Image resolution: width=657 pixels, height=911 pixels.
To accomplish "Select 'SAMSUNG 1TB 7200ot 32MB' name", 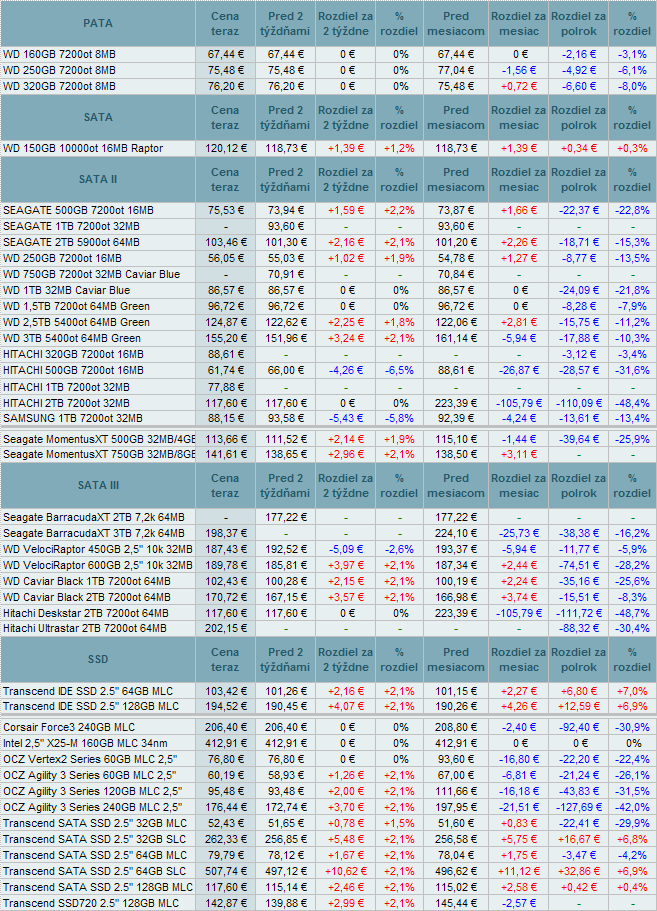I will 73,418.
